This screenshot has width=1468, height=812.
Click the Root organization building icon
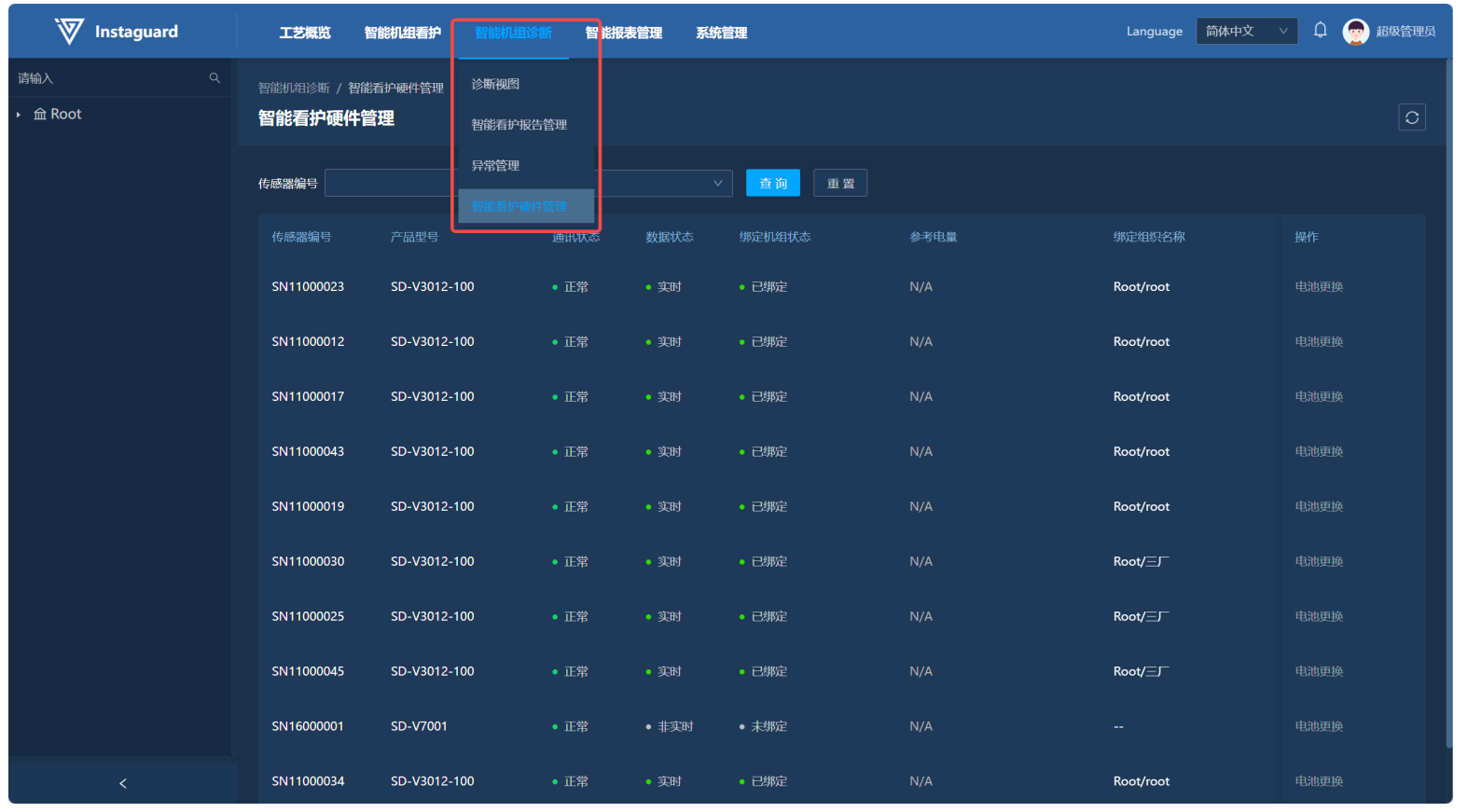(x=40, y=115)
